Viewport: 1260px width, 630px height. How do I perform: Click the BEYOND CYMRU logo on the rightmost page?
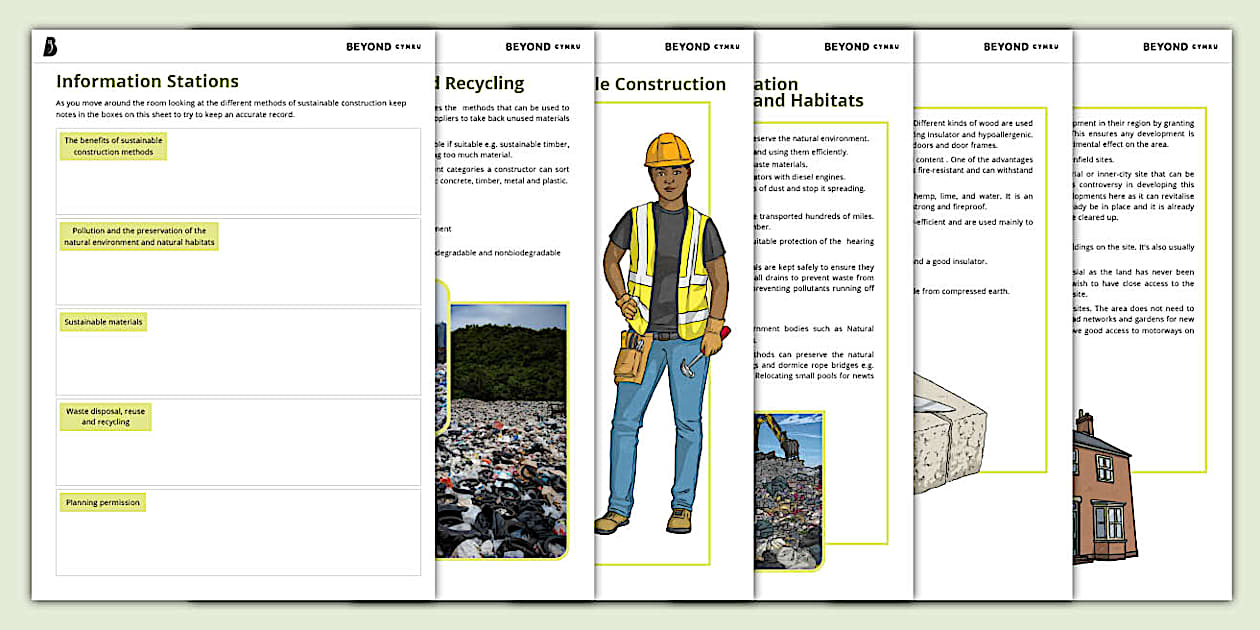click(1180, 46)
